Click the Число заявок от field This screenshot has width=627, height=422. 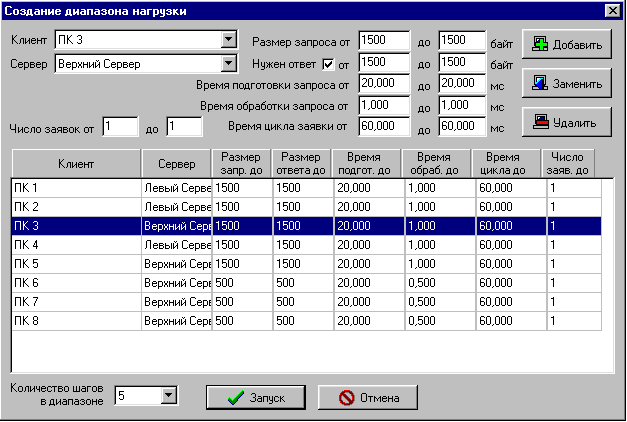pyautogui.click(x=120, y=126)
